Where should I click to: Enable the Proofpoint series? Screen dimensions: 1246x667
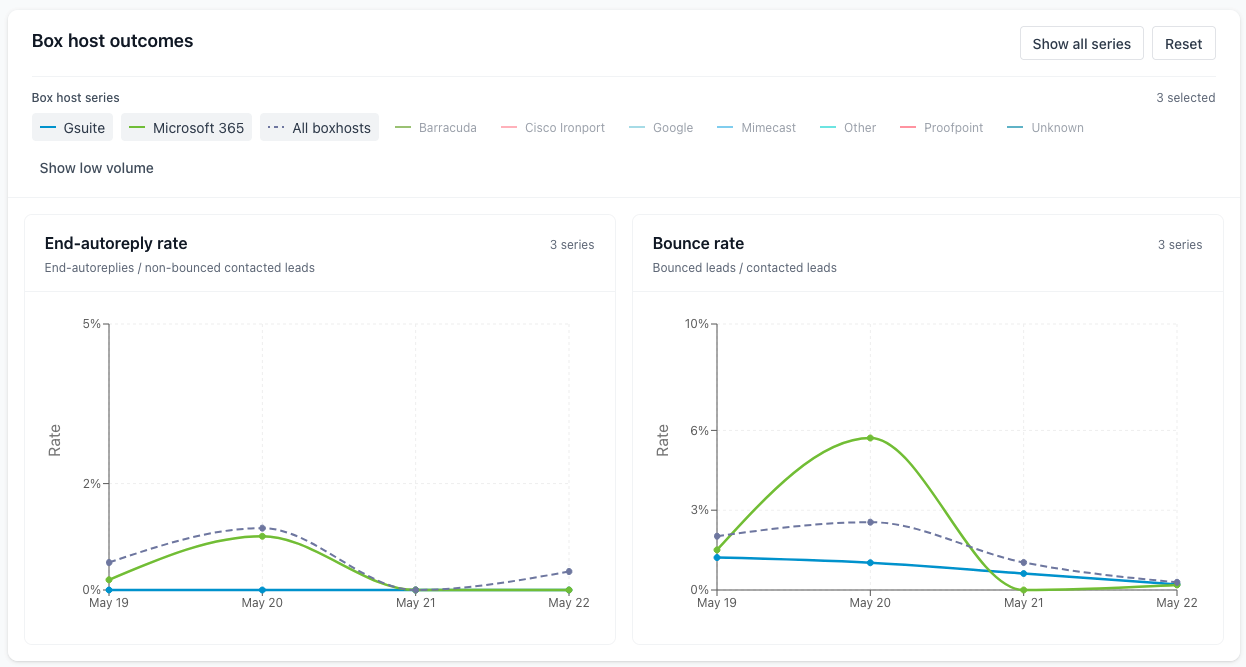942,128
